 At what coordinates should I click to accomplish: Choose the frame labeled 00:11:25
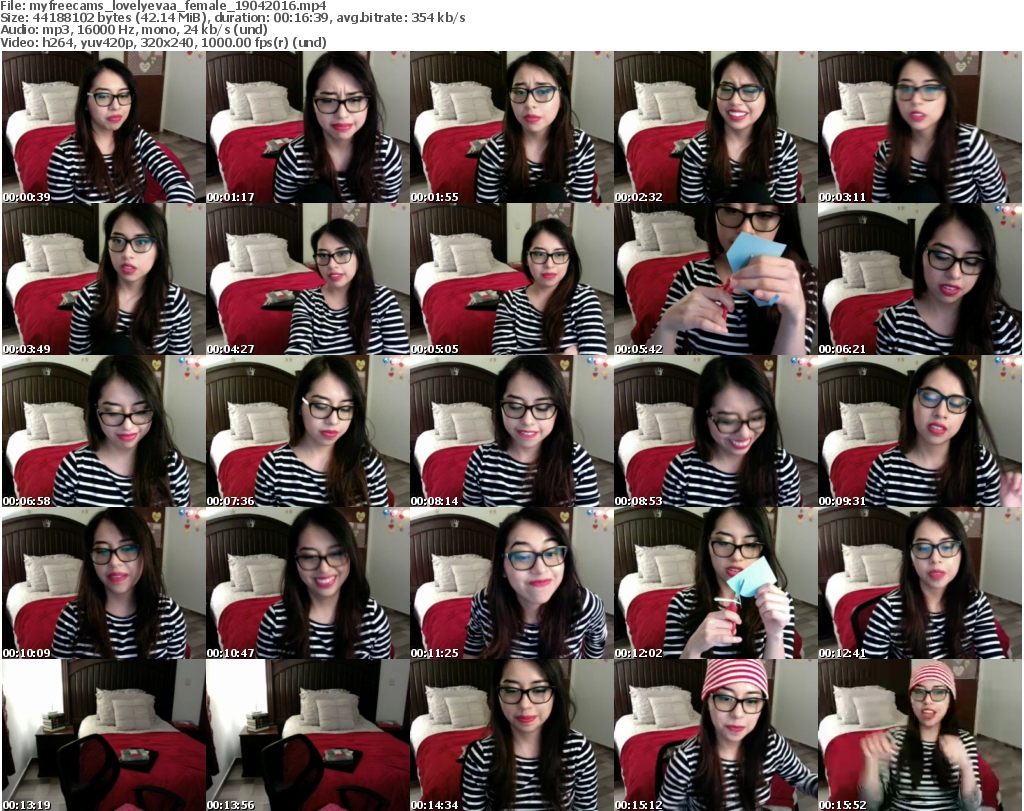tap(511, 584)
